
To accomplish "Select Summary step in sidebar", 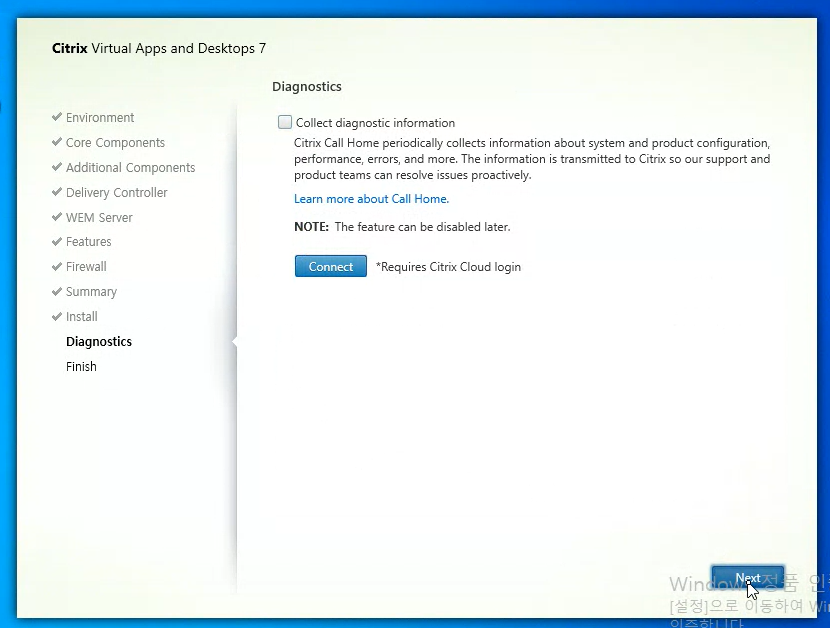I will point(91,292).
